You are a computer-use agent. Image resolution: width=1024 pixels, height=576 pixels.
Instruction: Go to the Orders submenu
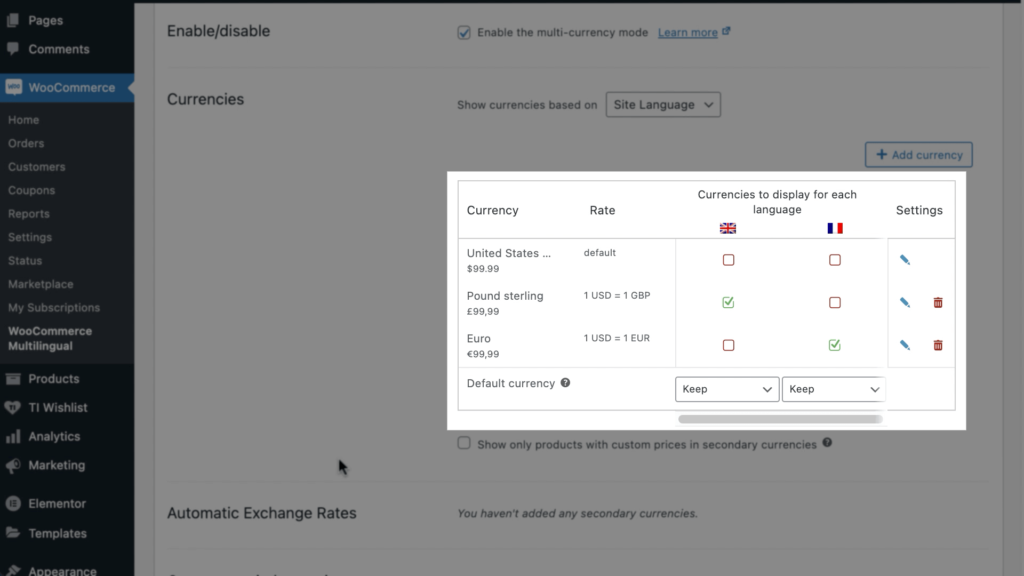[x=26, y=144]
